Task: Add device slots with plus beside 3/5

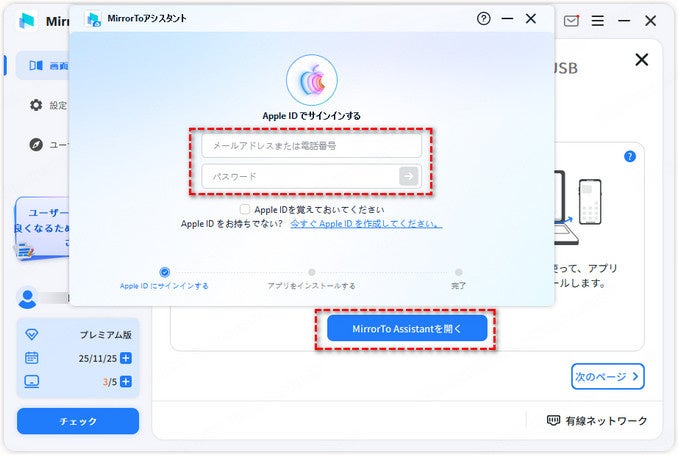Action: click(126, 381)
